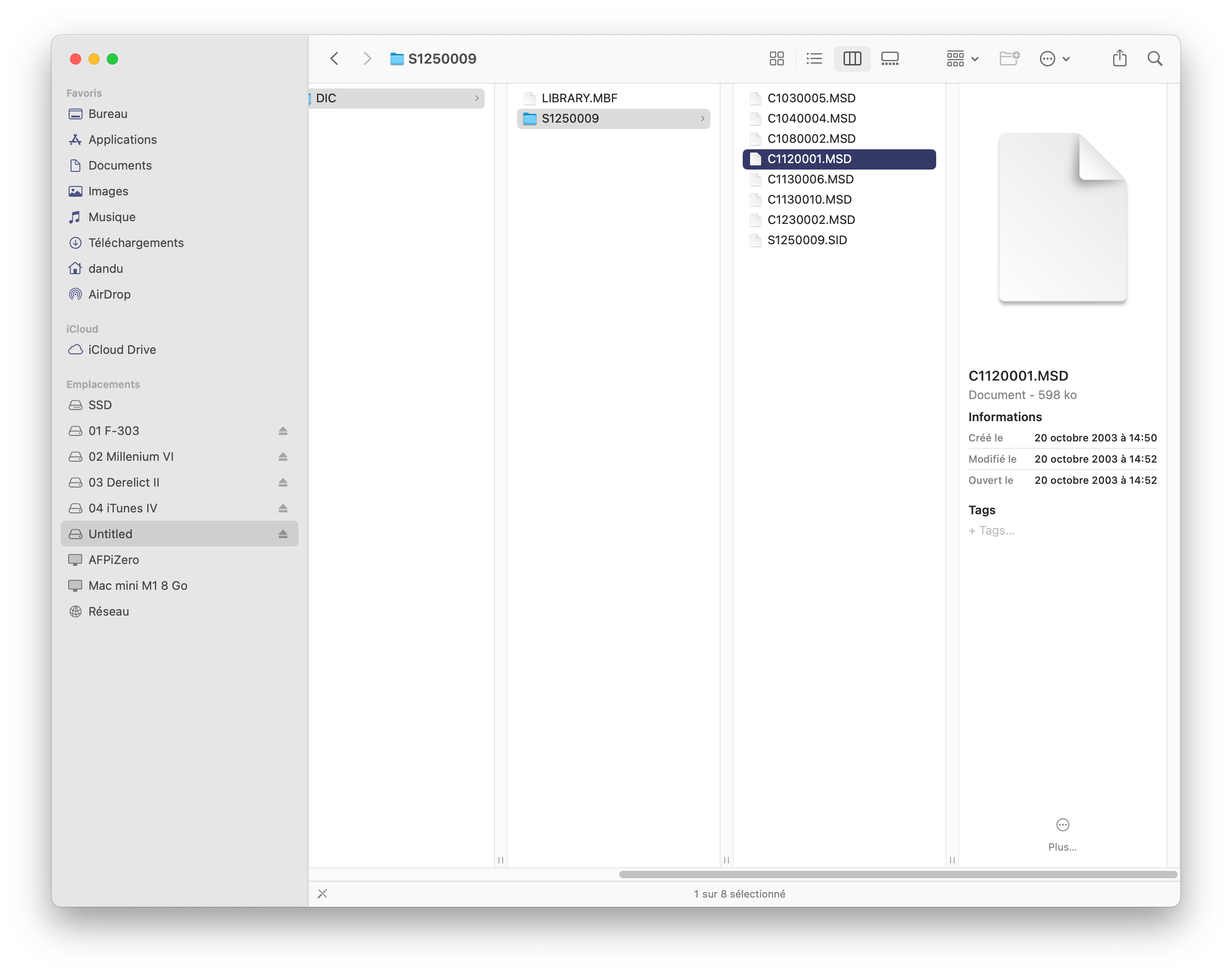Switch to list view
The image size is (1232, 975).
[814, 58]
